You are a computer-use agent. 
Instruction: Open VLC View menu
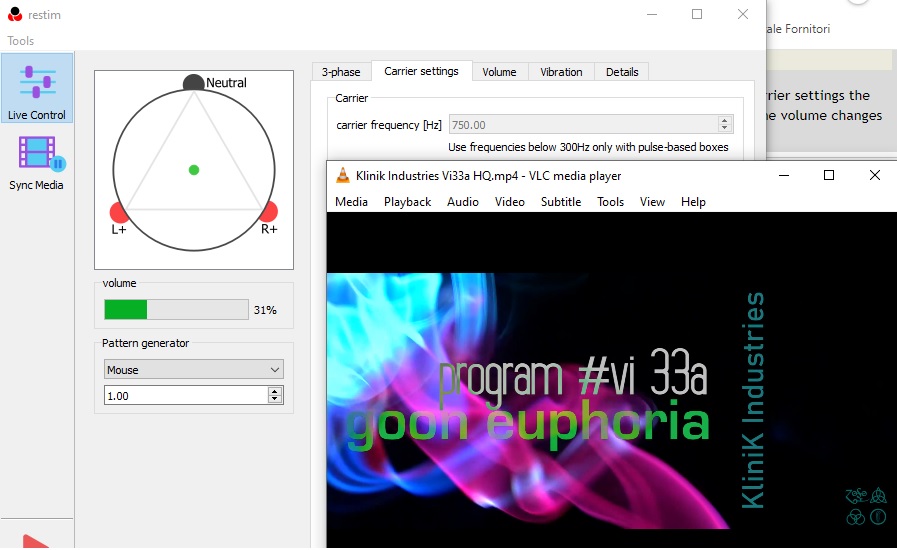click(652, 201)
